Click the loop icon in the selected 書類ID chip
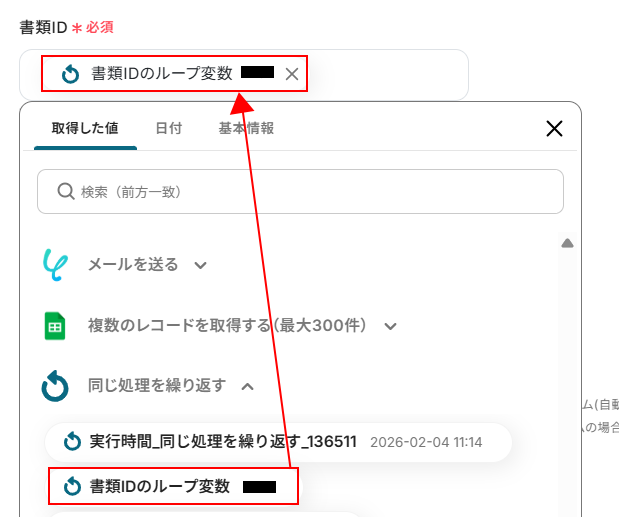Screen dimensions: 619x517 (70, 74)
